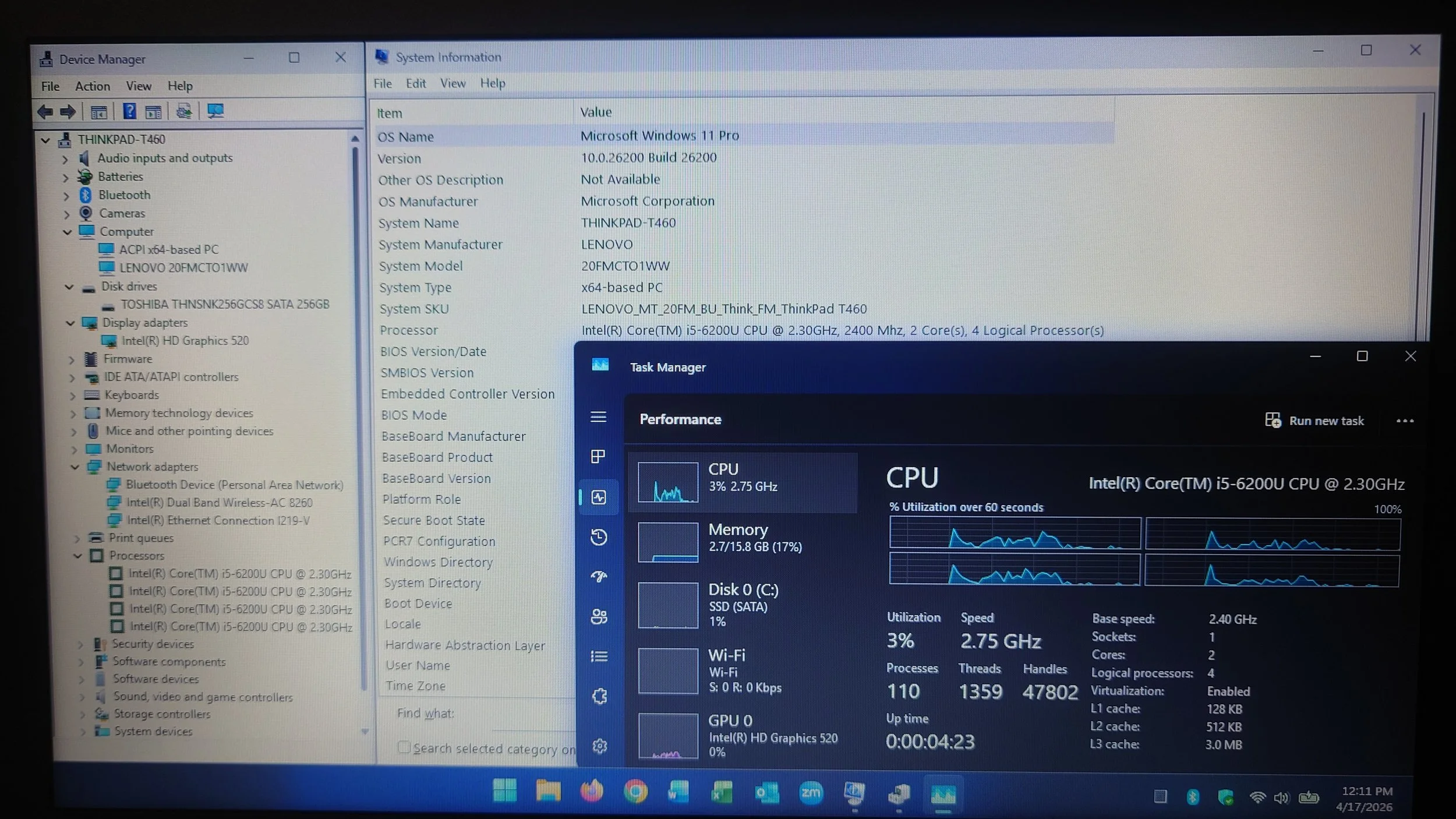Image resolution: width=1456 pixels, height=819 pixels.
Task: Open the File menu in System Information
Action: 383,83
